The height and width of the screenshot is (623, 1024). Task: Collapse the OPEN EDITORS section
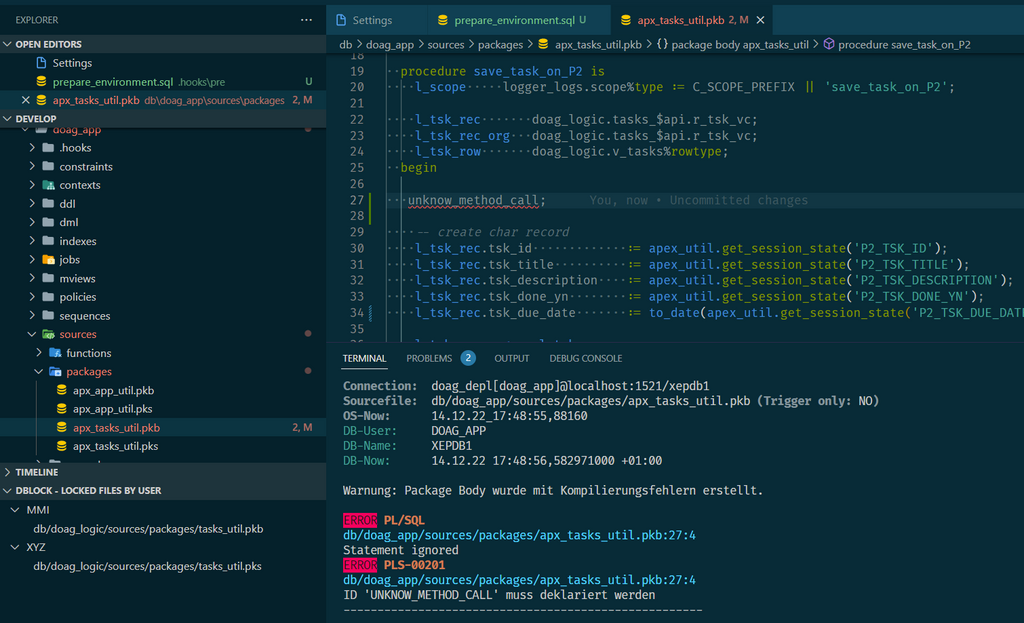coord(8,43)
